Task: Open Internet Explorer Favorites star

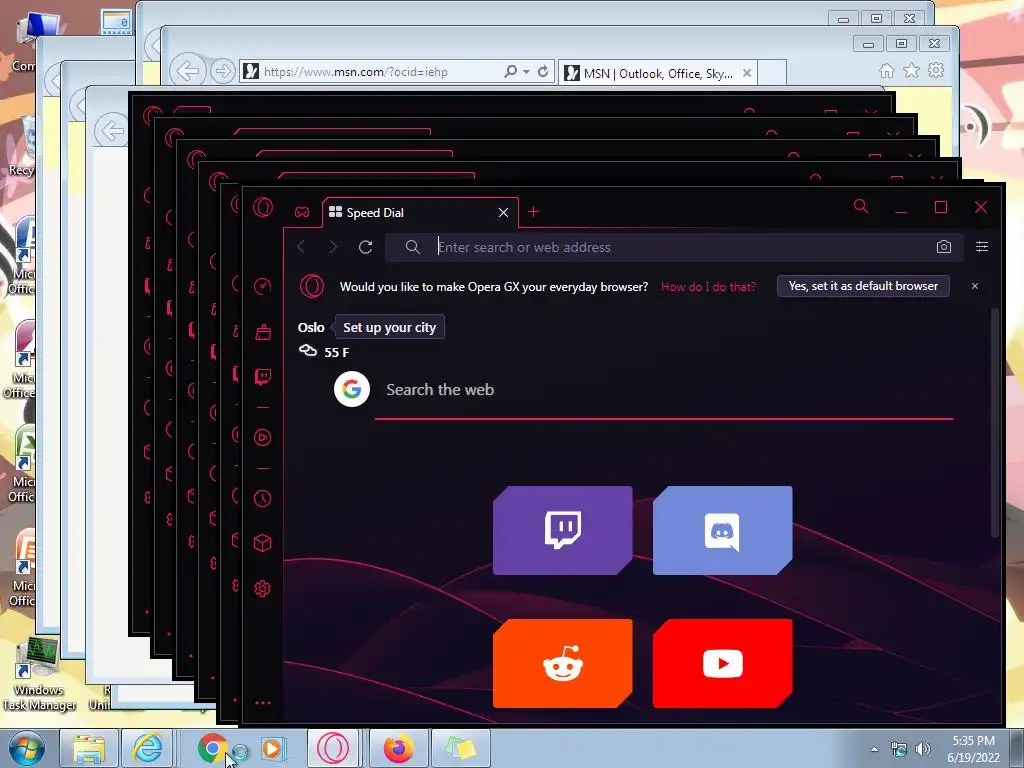Action: click(911, 71)
